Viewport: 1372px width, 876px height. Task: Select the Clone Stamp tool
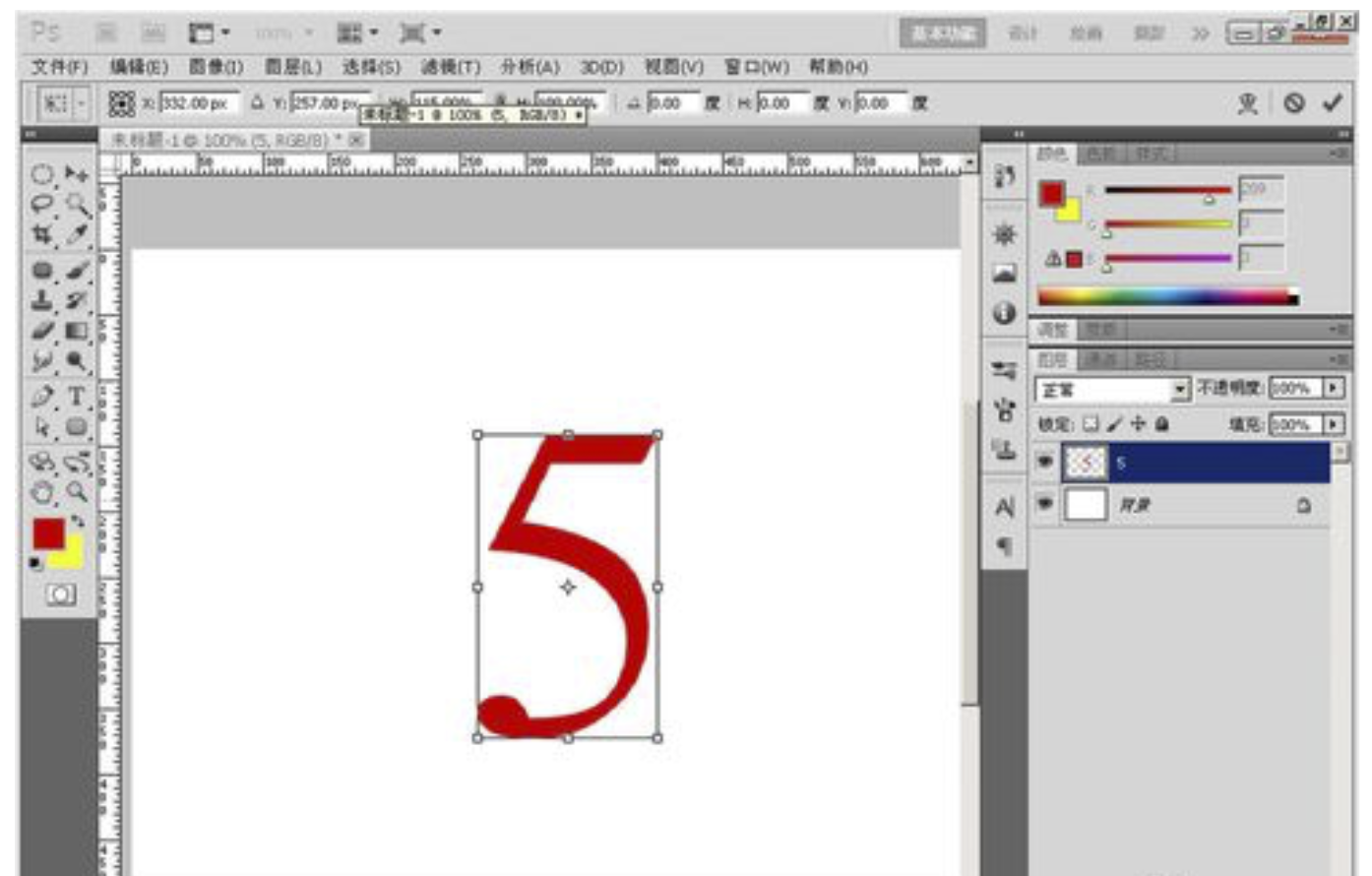42,300
